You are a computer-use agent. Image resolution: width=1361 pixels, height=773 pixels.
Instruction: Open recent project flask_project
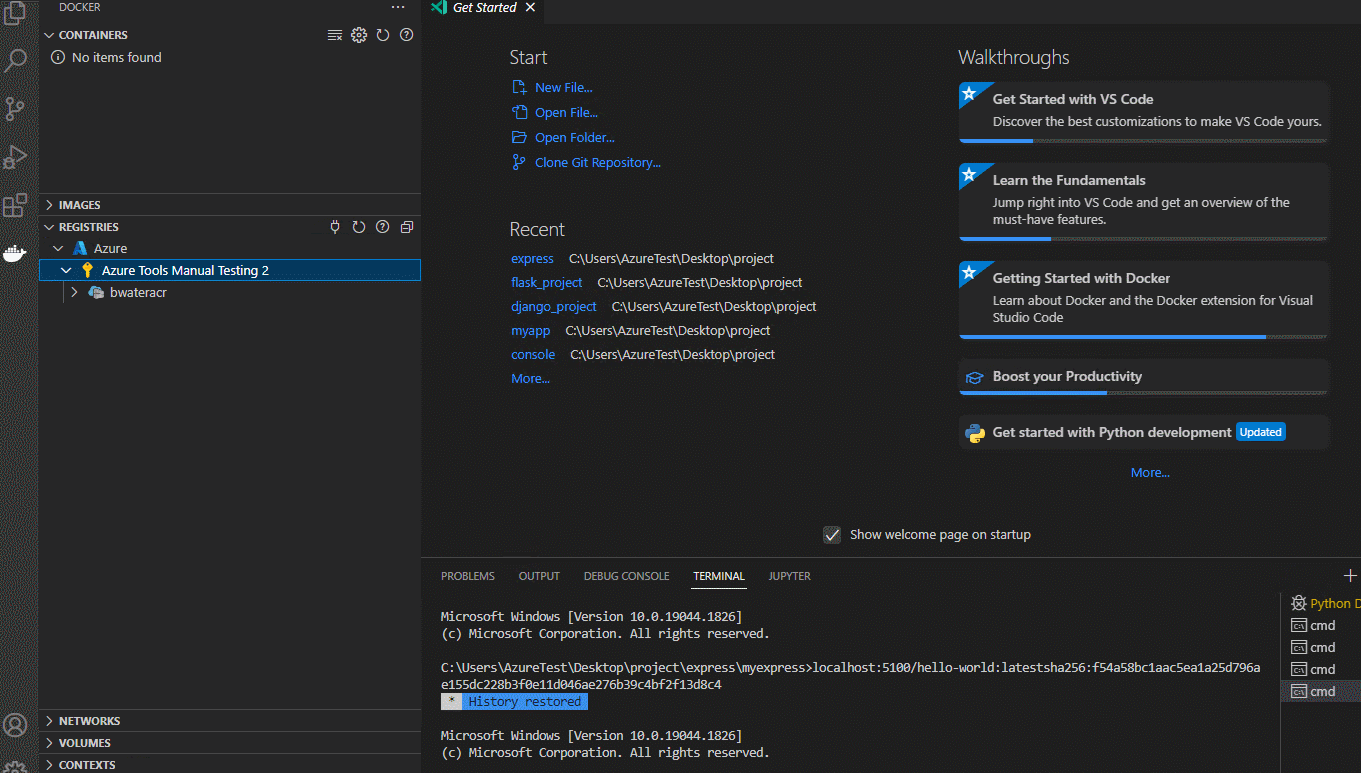(x=546, y=283)
